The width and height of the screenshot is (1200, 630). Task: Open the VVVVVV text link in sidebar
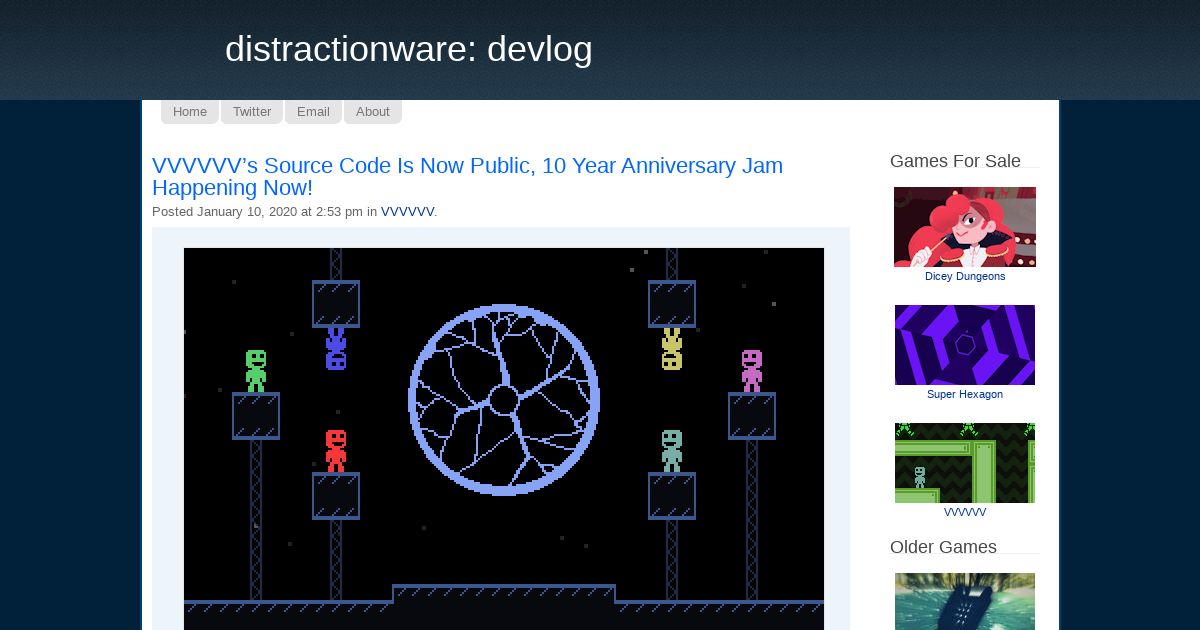965,512
